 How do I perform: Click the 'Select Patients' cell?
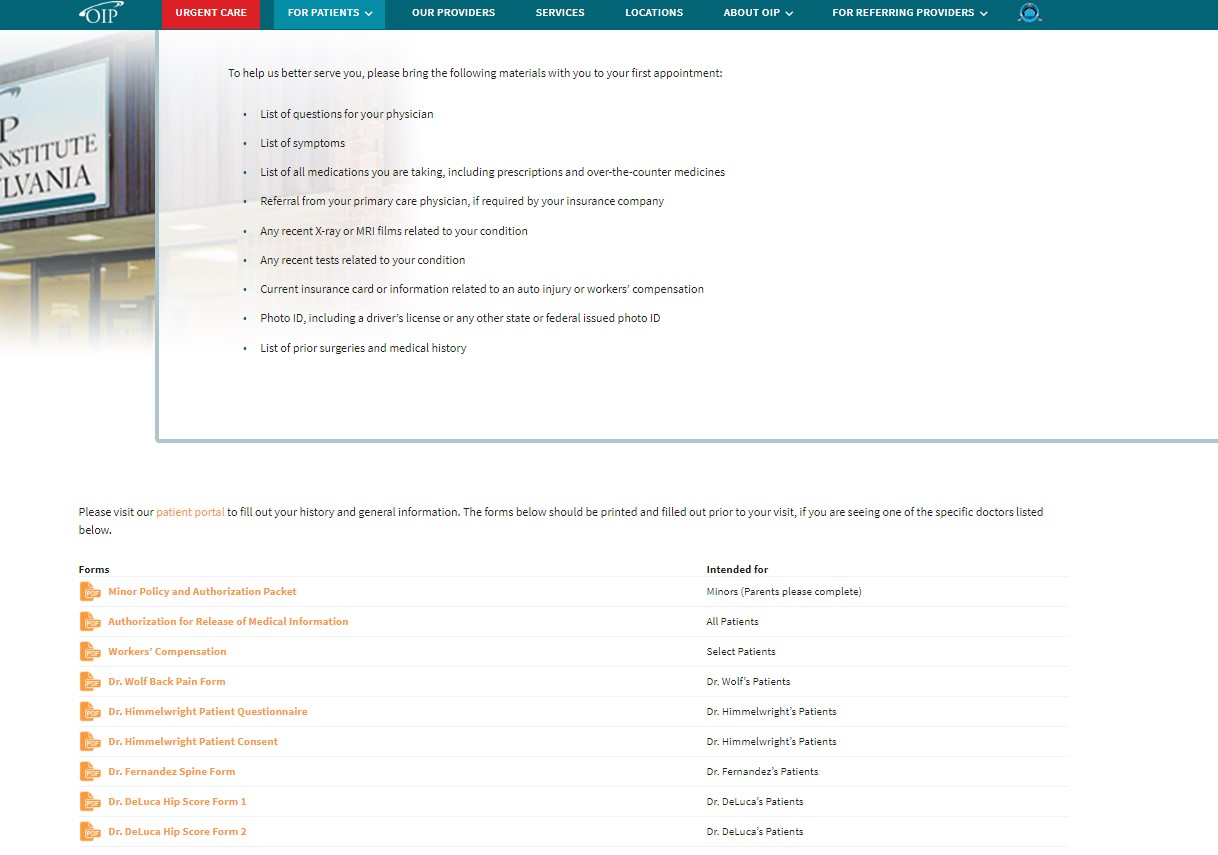(x=741, y=652)
